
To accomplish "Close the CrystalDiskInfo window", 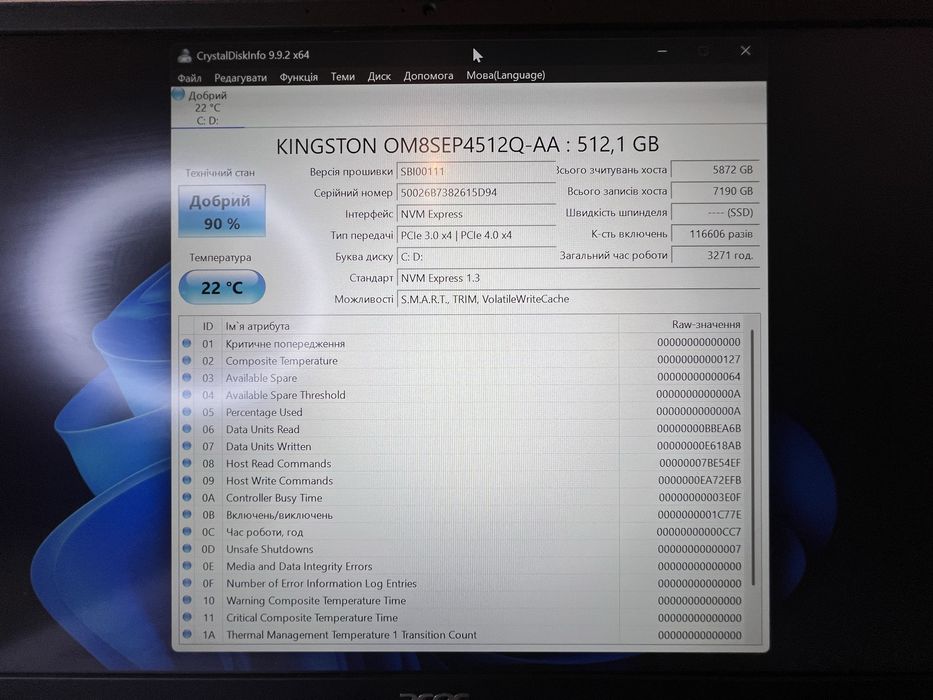I will [746, 51].
